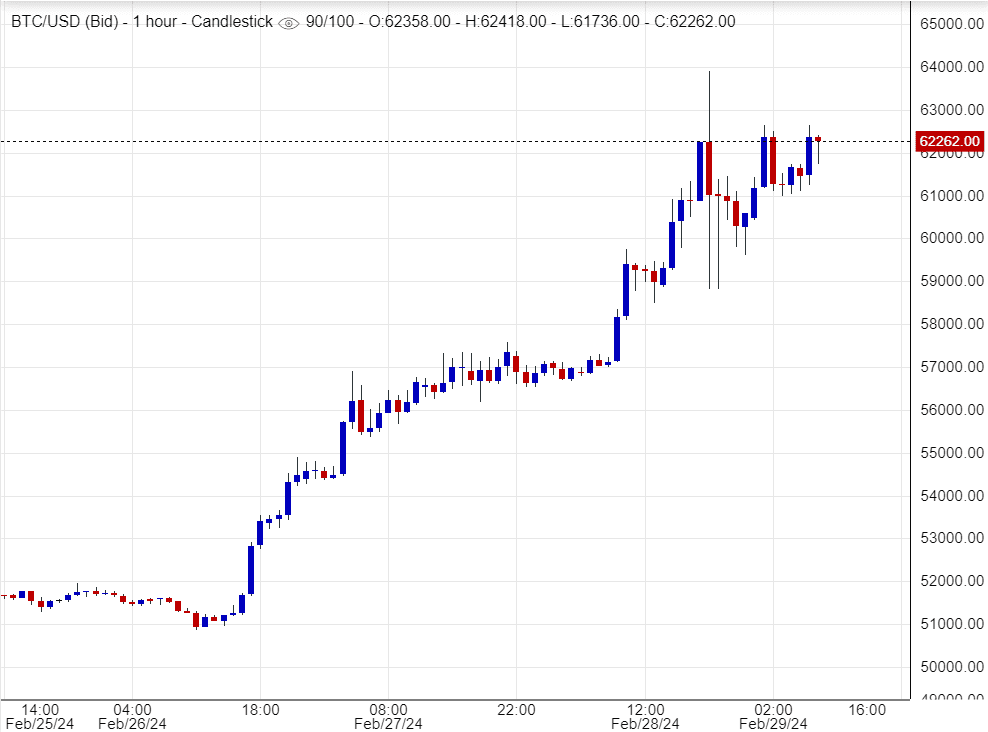Viewport: 988px width, 732px height.
Task: Toggle the eye visibility icon in header
Action: tap(288, 22)
